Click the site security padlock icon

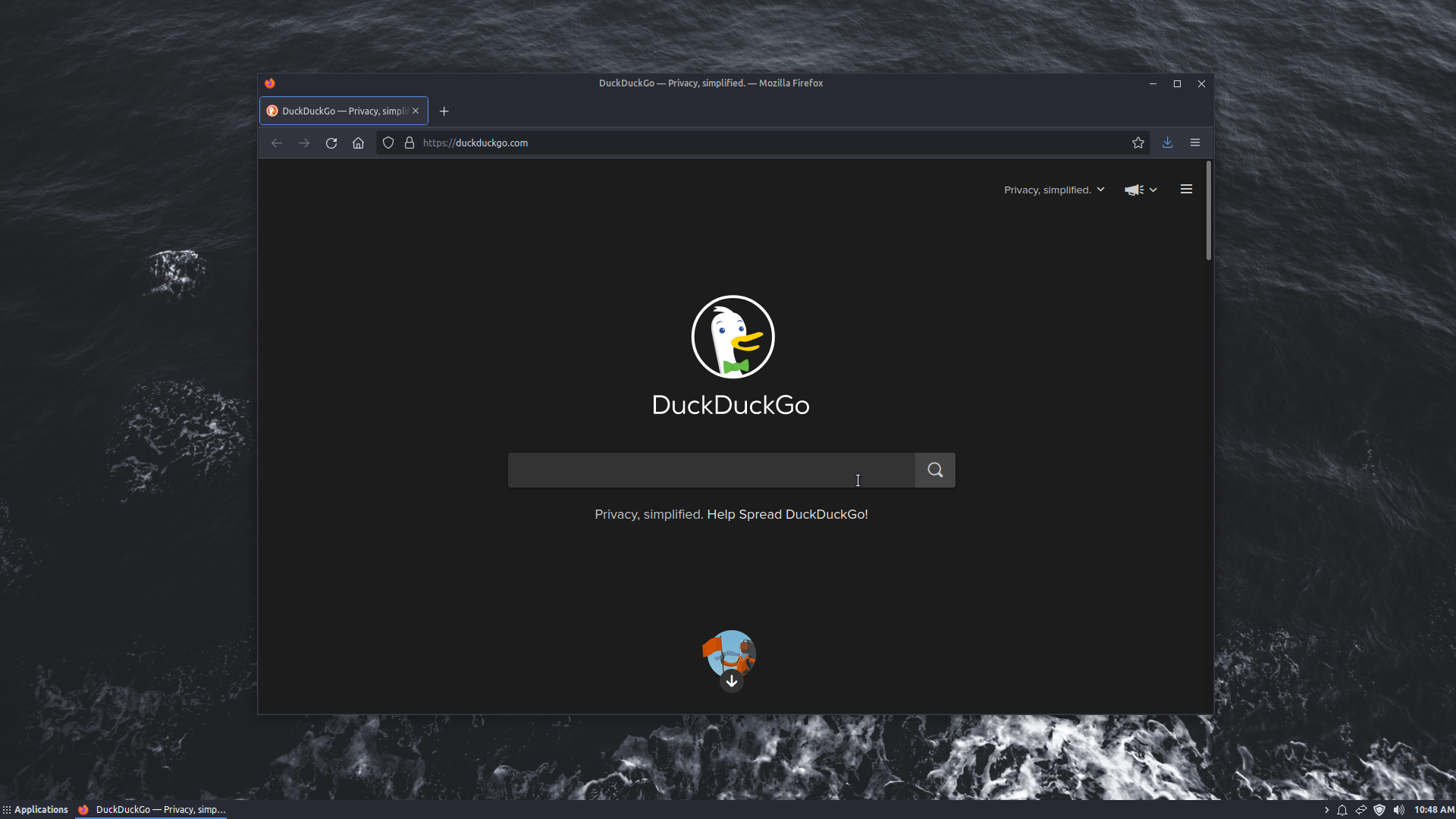(x=409, y=143)
